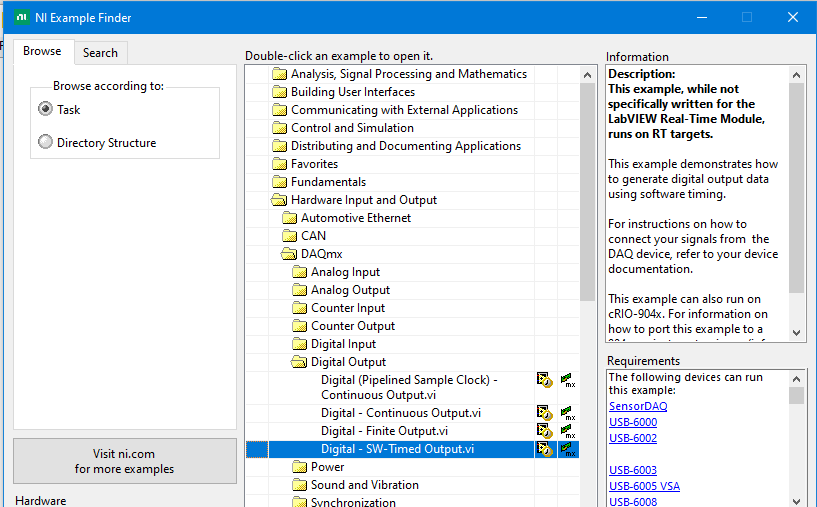817x507 pixels.
Task: Click the folder icon beside Analog Input
Action: [x=300, y=272]
